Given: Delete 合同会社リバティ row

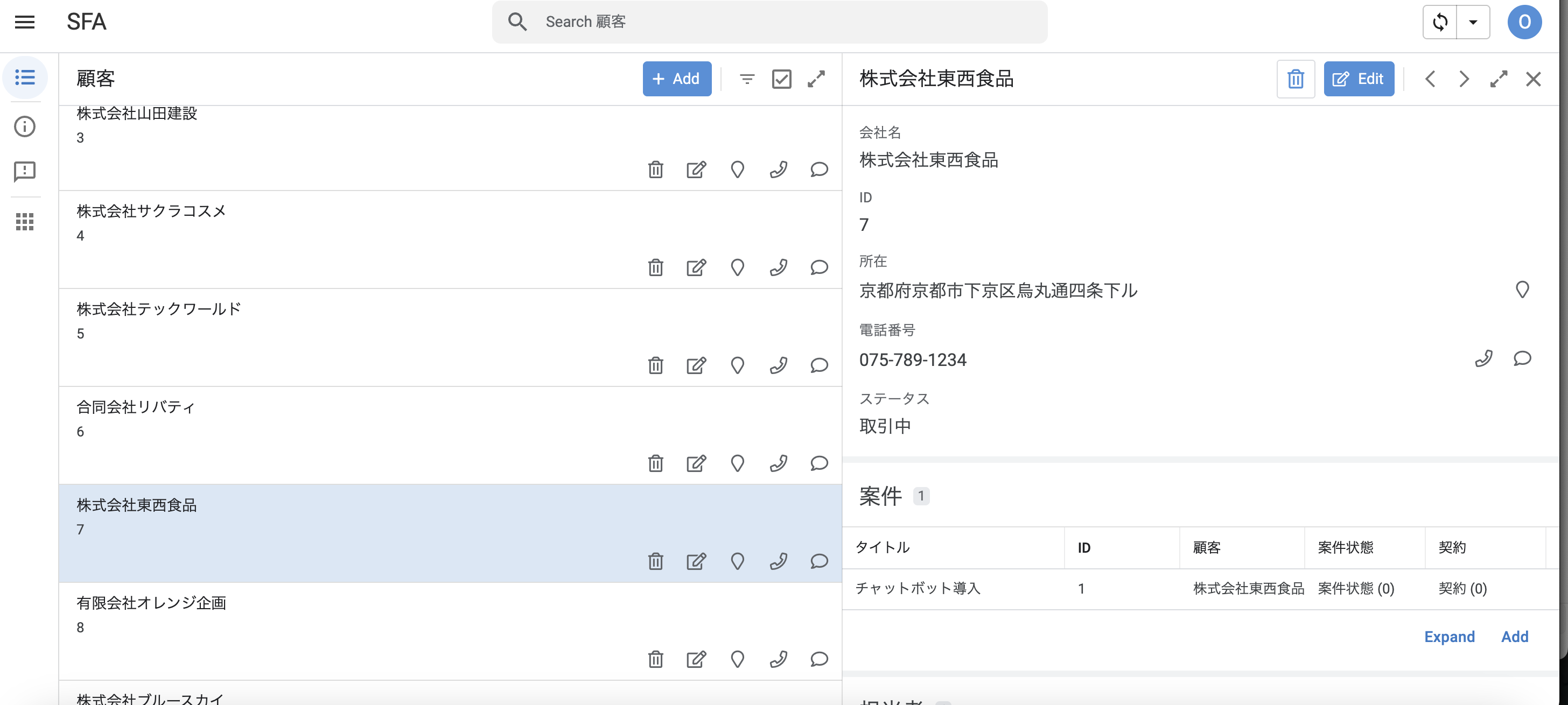Looking at the screenshot, I should [655, 463].
